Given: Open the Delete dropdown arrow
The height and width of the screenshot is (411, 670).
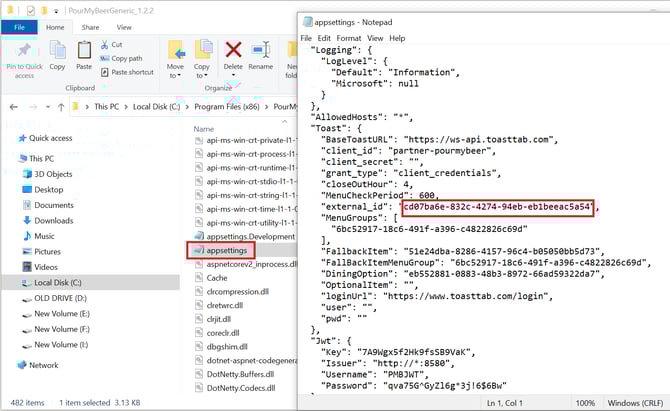Looking at the screenshot, I should point(233,76).
